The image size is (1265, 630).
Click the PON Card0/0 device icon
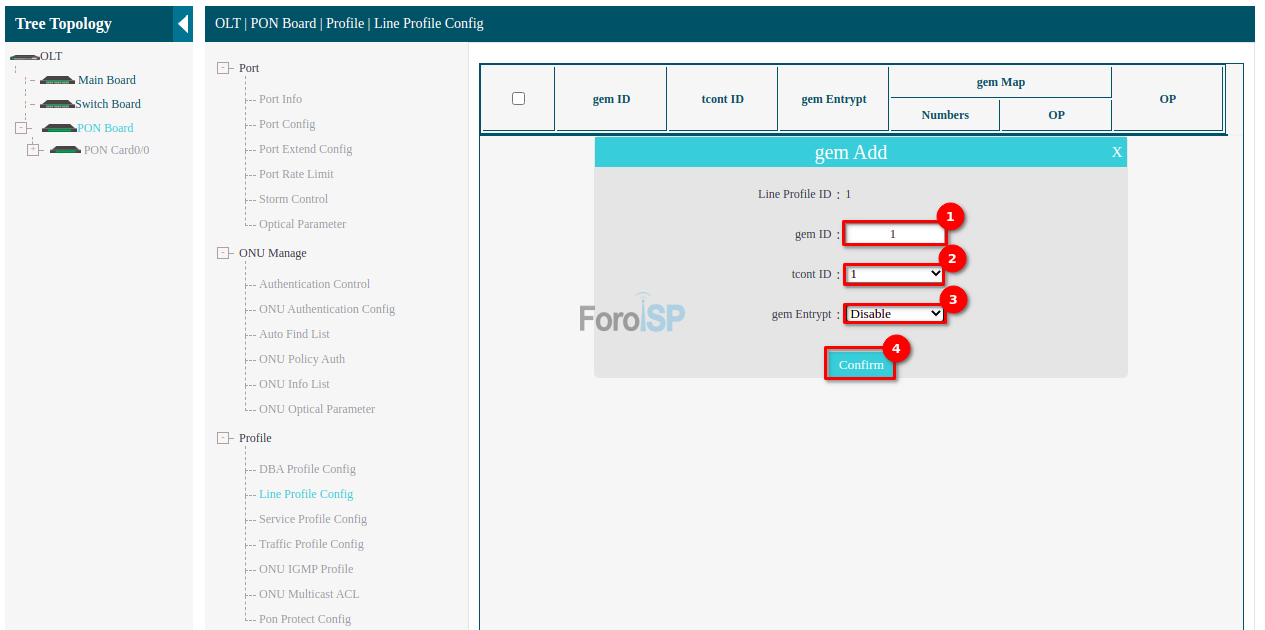coord(65,150)
